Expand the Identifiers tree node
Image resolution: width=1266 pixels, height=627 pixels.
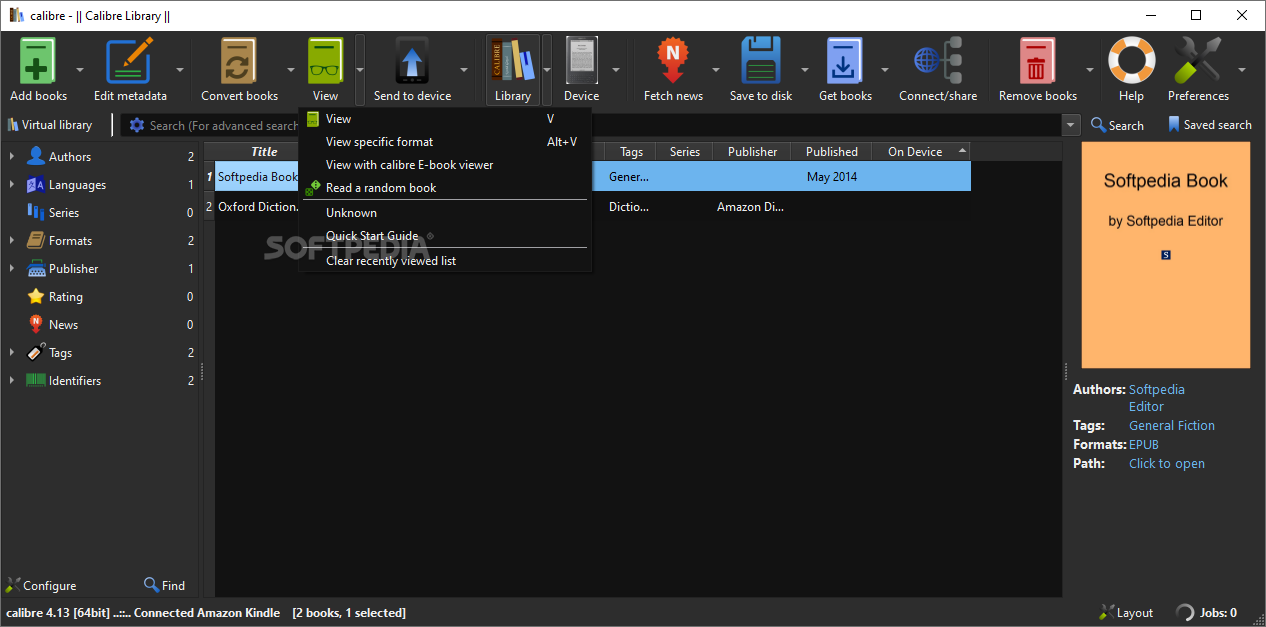tap(12, 381)
